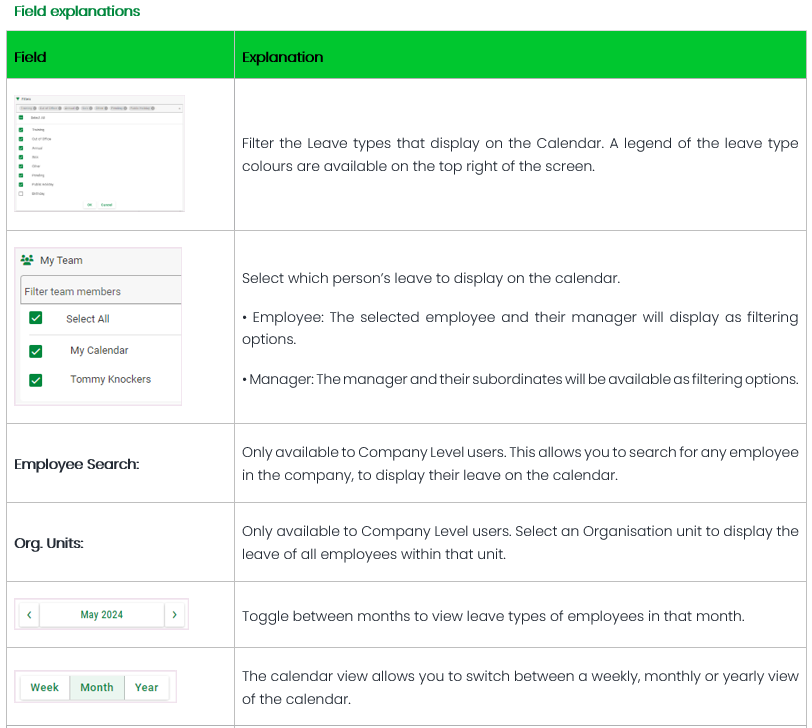Click the Filters panel screenshot thumbnail
Image resolution: width=812 pixels, height=728 pixels.
(100, 153)
